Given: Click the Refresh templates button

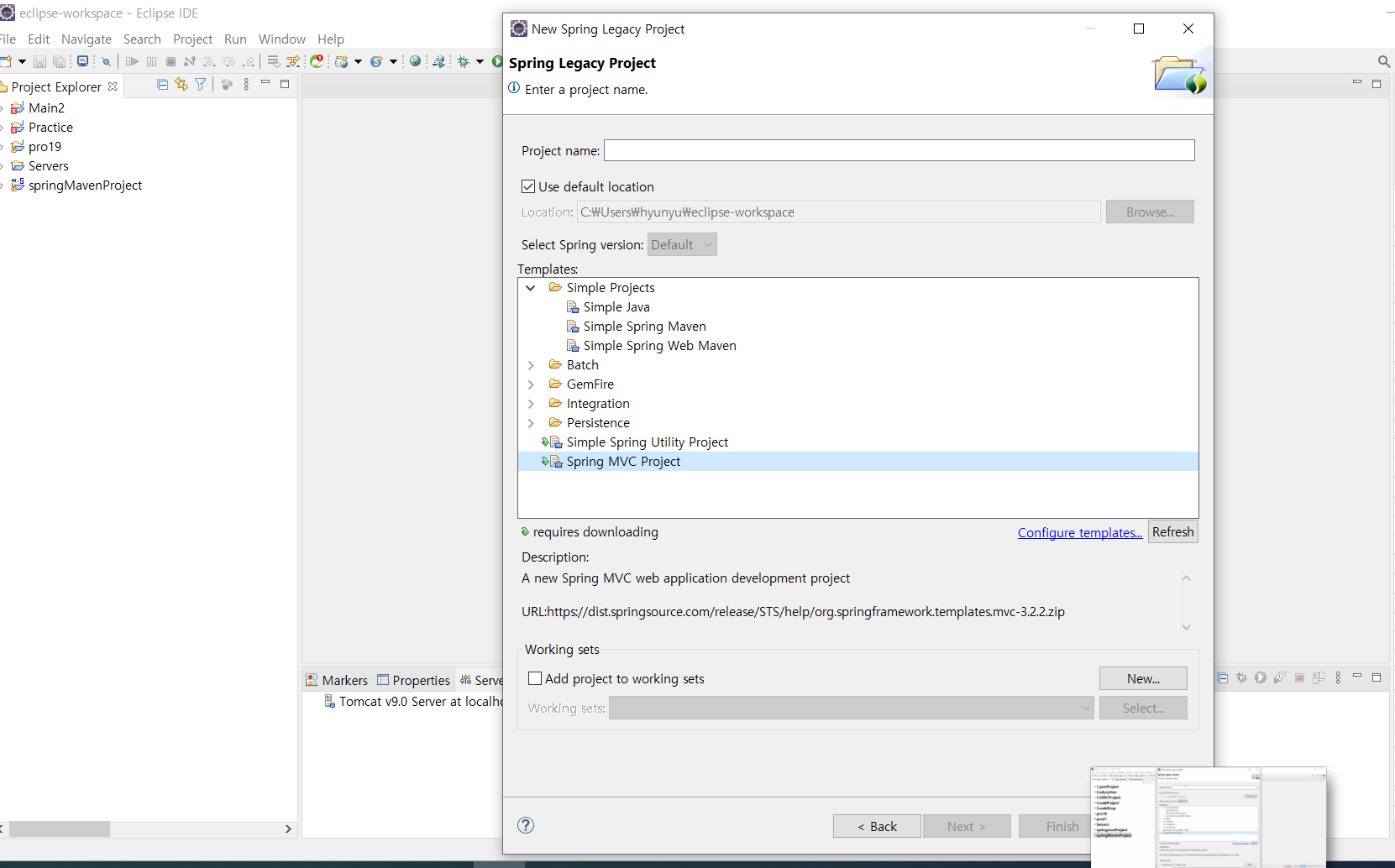Looking at the screenshot, I should pos(1173,532).
